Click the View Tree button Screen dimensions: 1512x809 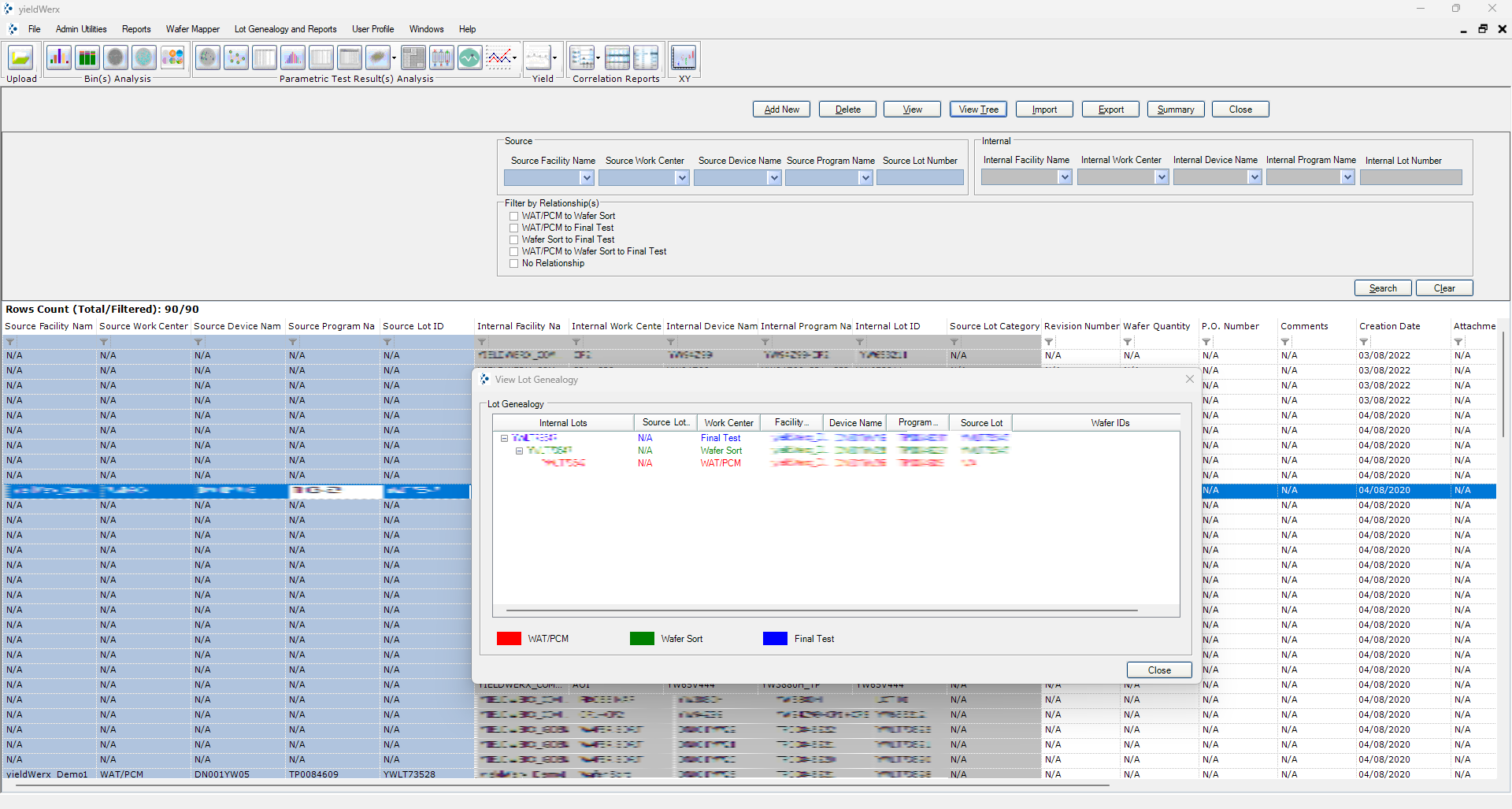[x=978, y=109]
